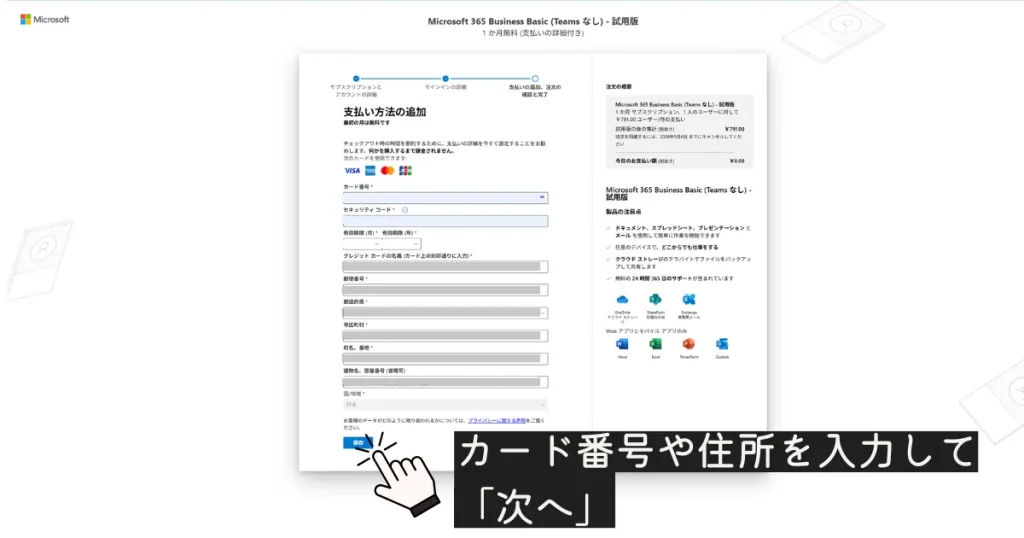
Task: Click the SharePoint app icon
Action: [x=655, y=300]
